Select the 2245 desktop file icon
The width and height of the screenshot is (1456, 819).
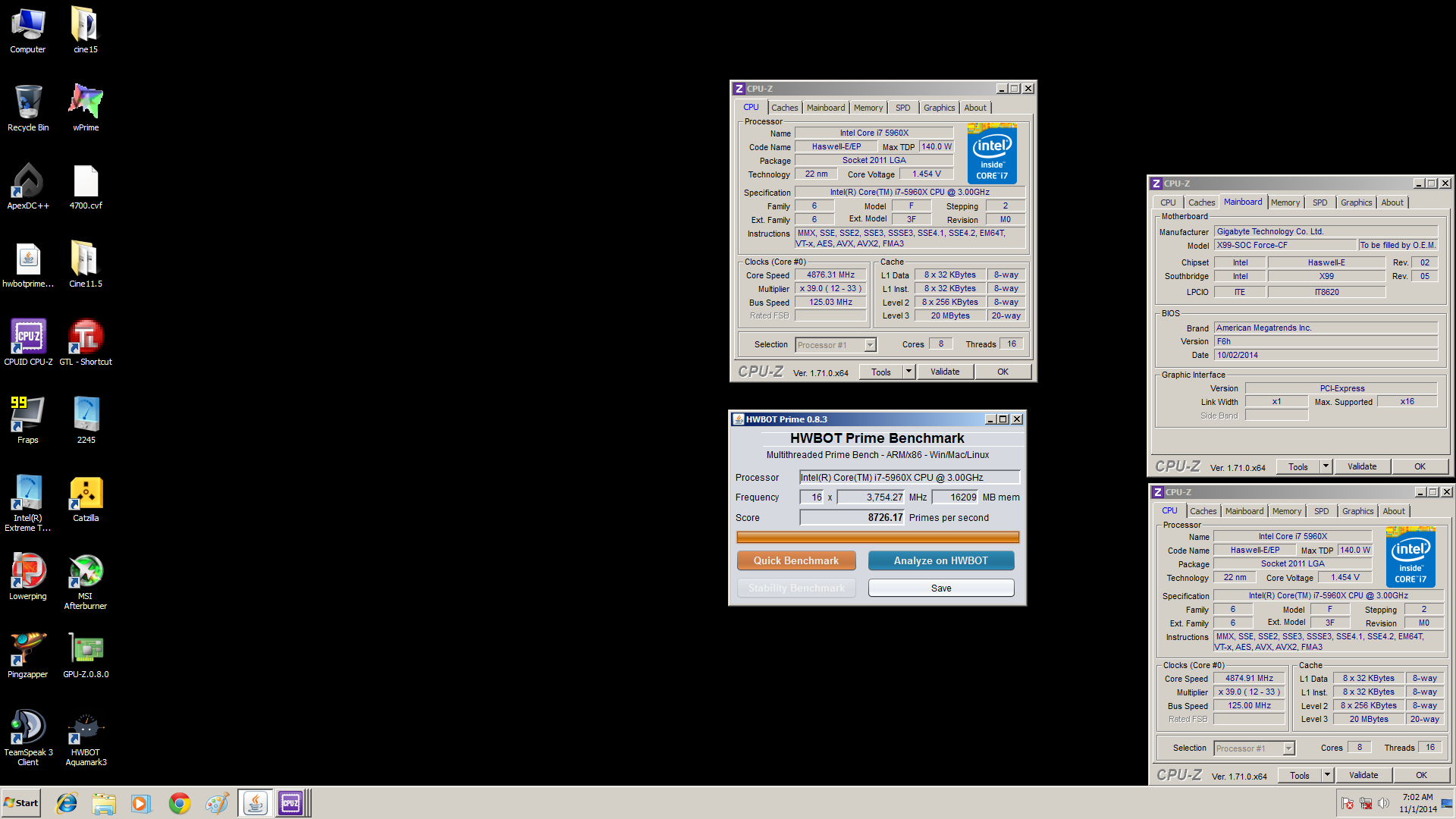point(86,422)
